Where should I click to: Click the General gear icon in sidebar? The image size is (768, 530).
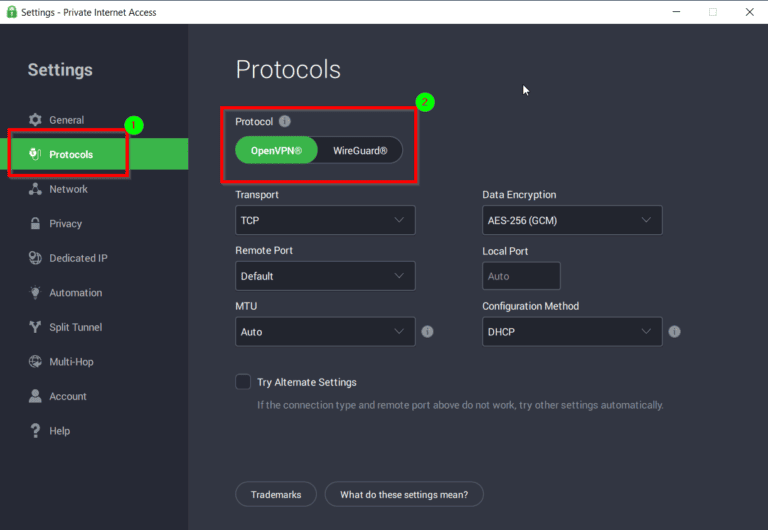pos(35,120)
